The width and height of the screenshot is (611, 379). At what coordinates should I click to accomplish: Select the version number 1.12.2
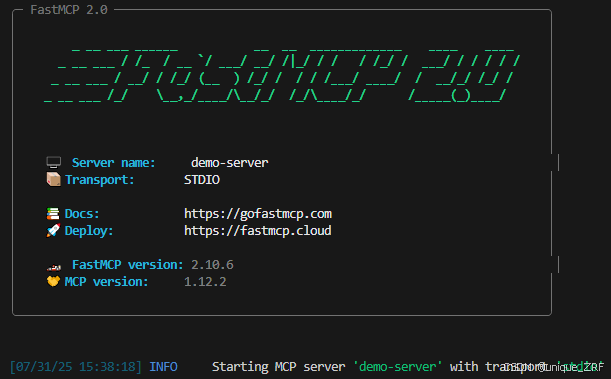(x=205, y=282)
